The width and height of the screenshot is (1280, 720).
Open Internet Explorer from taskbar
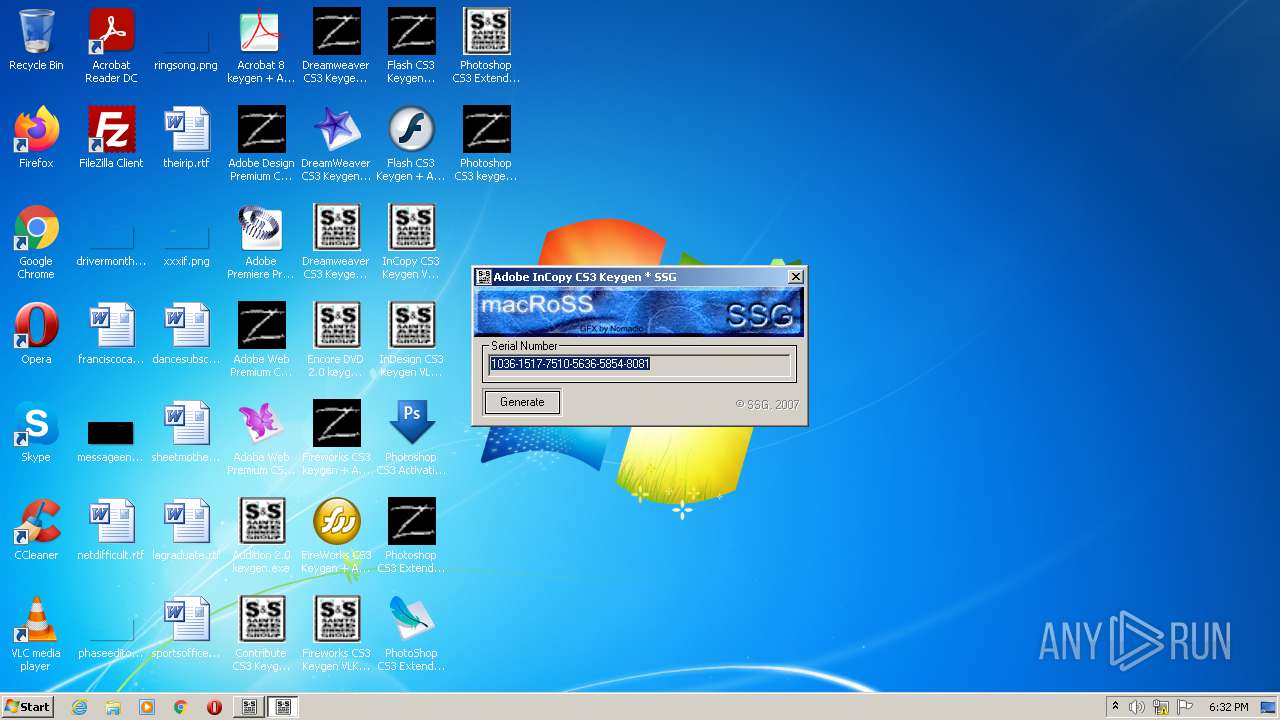(x=80, y=707)
